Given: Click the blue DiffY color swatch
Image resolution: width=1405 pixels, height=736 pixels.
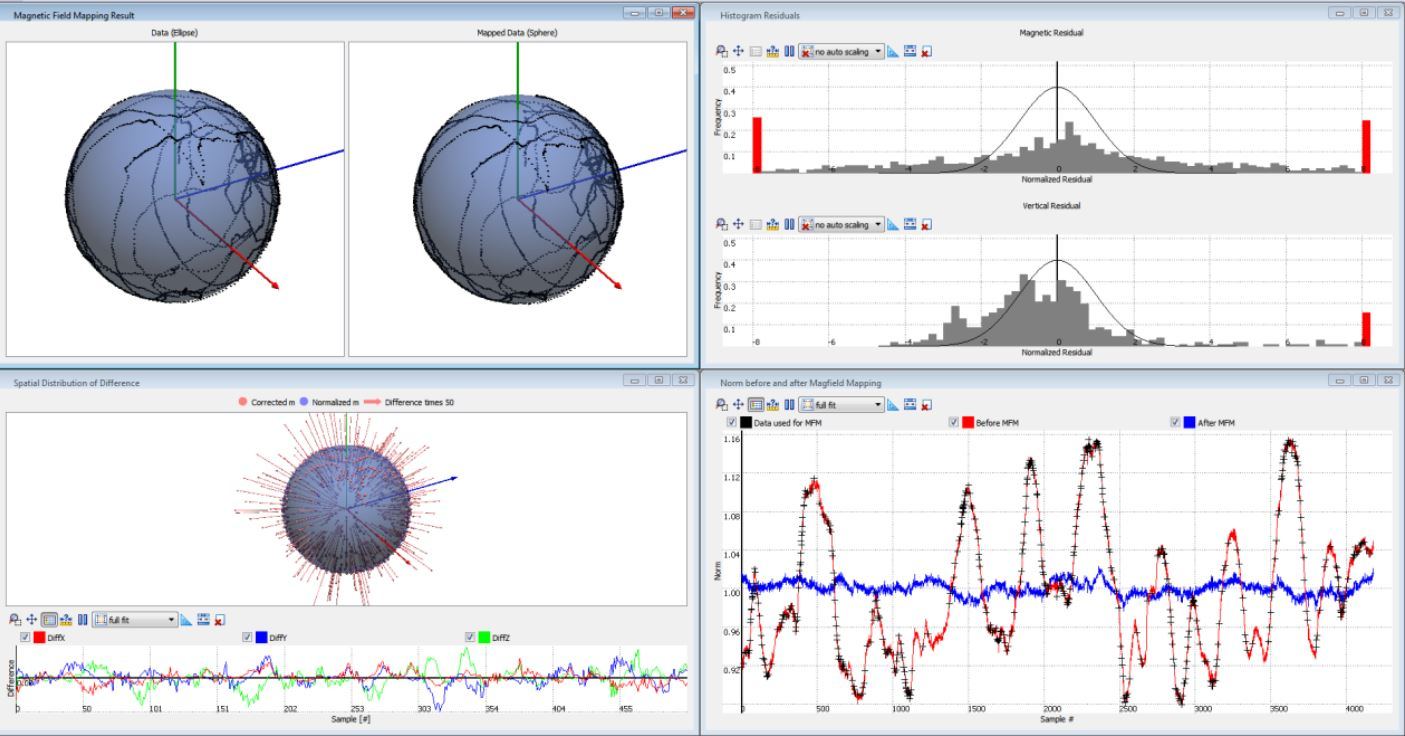Looking at the screenshot, I should click(262, 637).
